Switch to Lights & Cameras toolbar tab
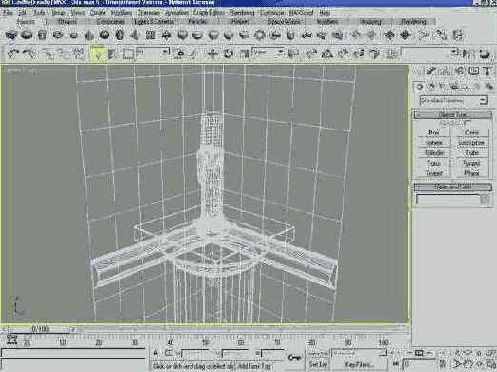Screen dimensions: 497x372 [154, 22]
